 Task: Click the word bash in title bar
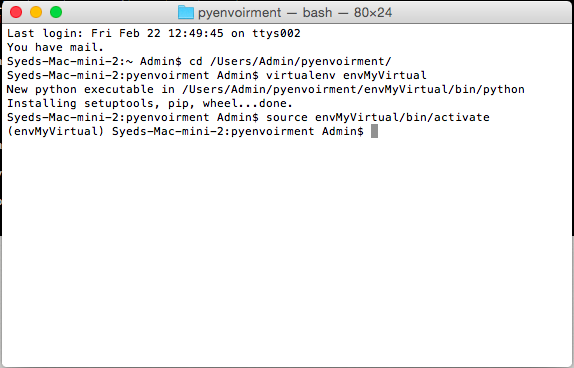point(317,13)
